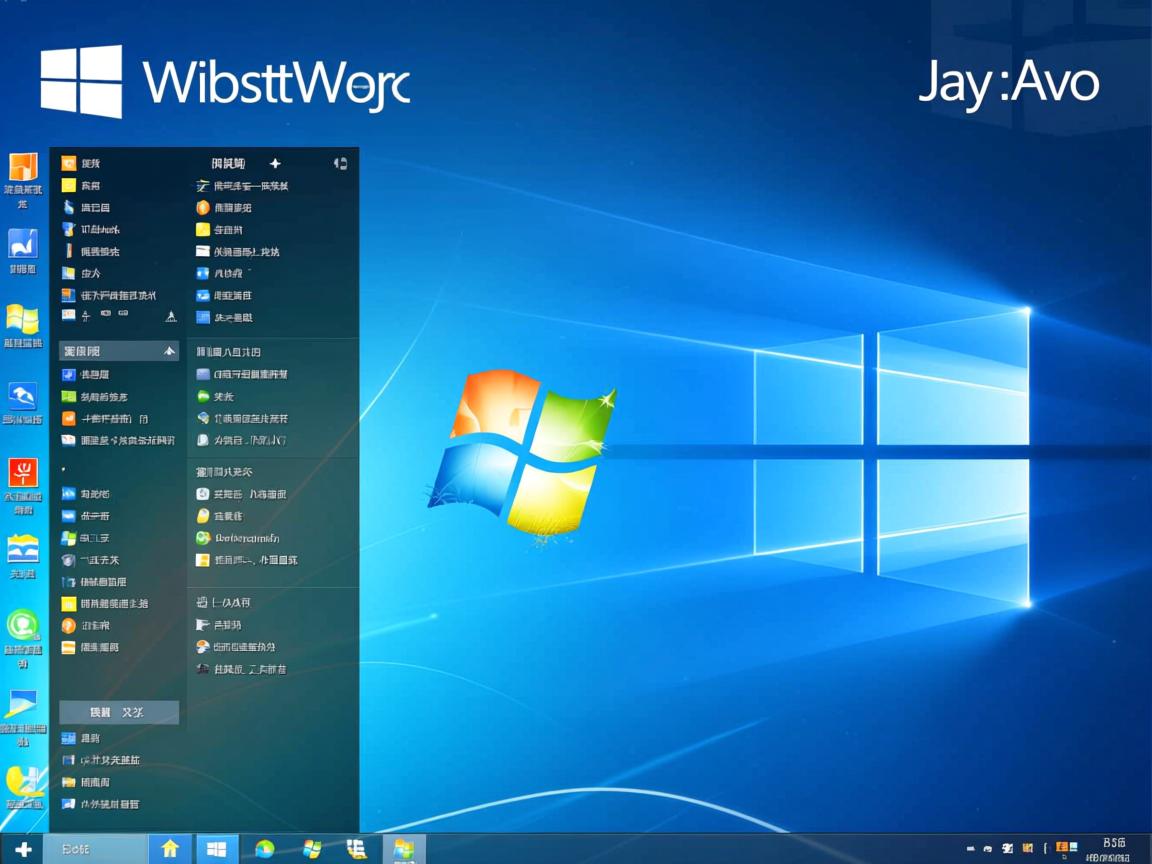Select the highlighted All Programs menu entry

[x=118, y=712]
